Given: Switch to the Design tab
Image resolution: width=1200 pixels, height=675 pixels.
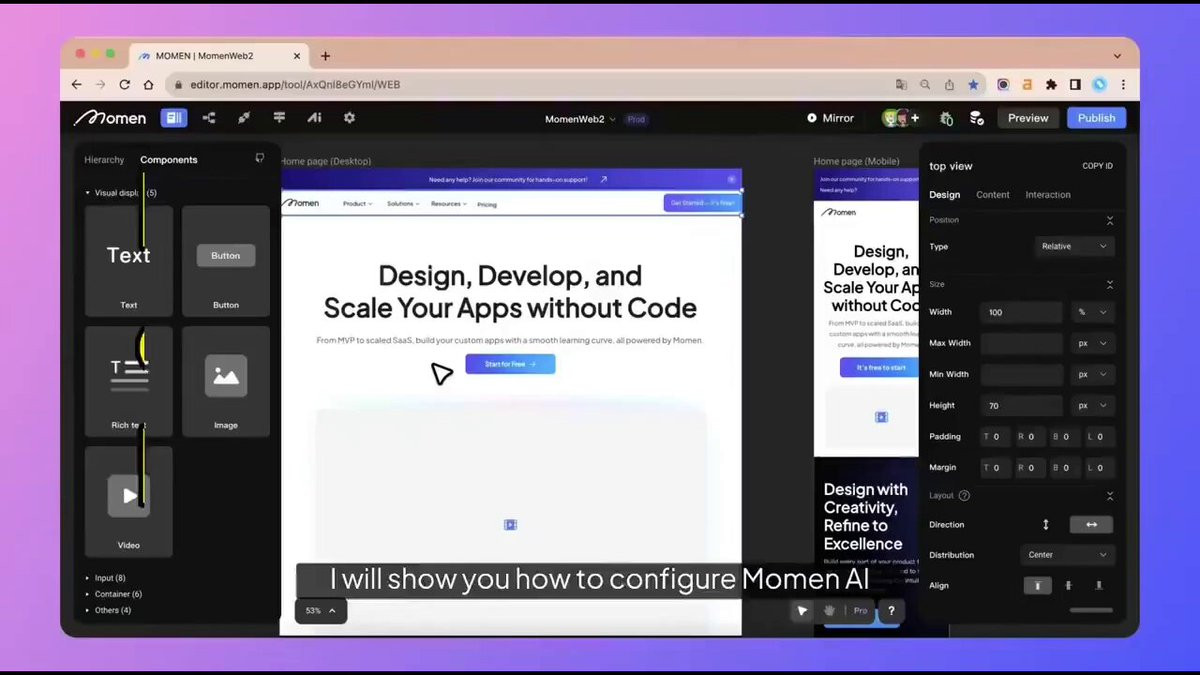Looking at the screenshot, I should click(944, 195).
